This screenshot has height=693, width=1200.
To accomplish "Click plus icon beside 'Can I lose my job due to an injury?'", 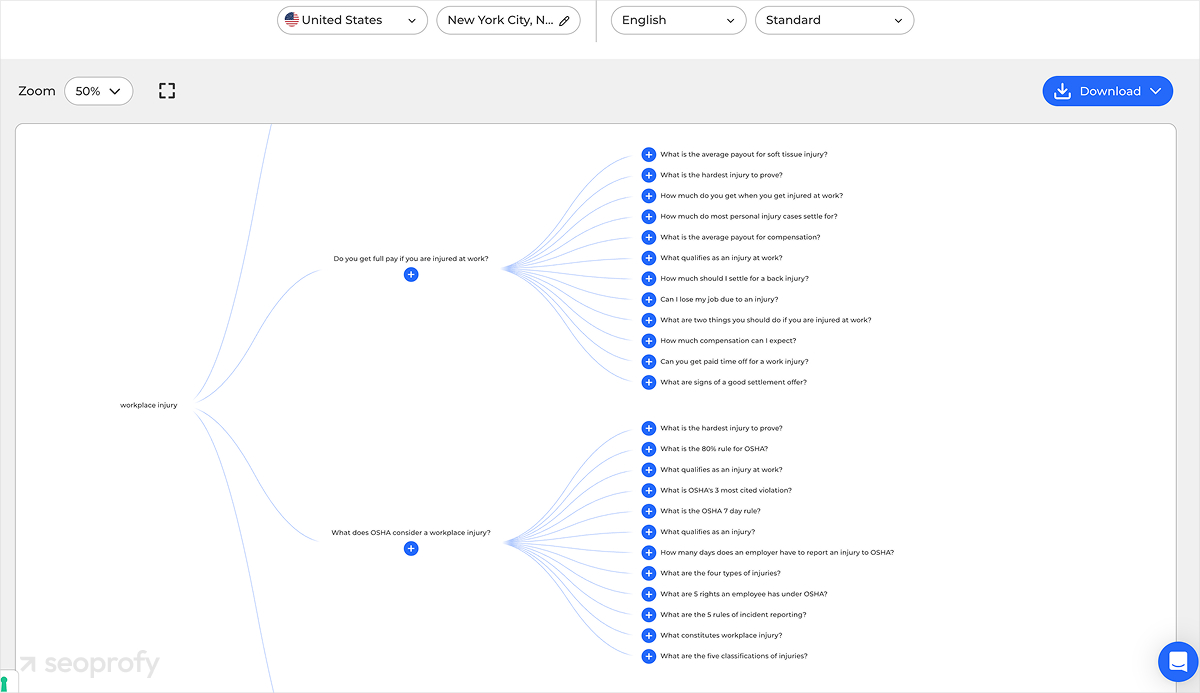I will [x=649, y=299].
